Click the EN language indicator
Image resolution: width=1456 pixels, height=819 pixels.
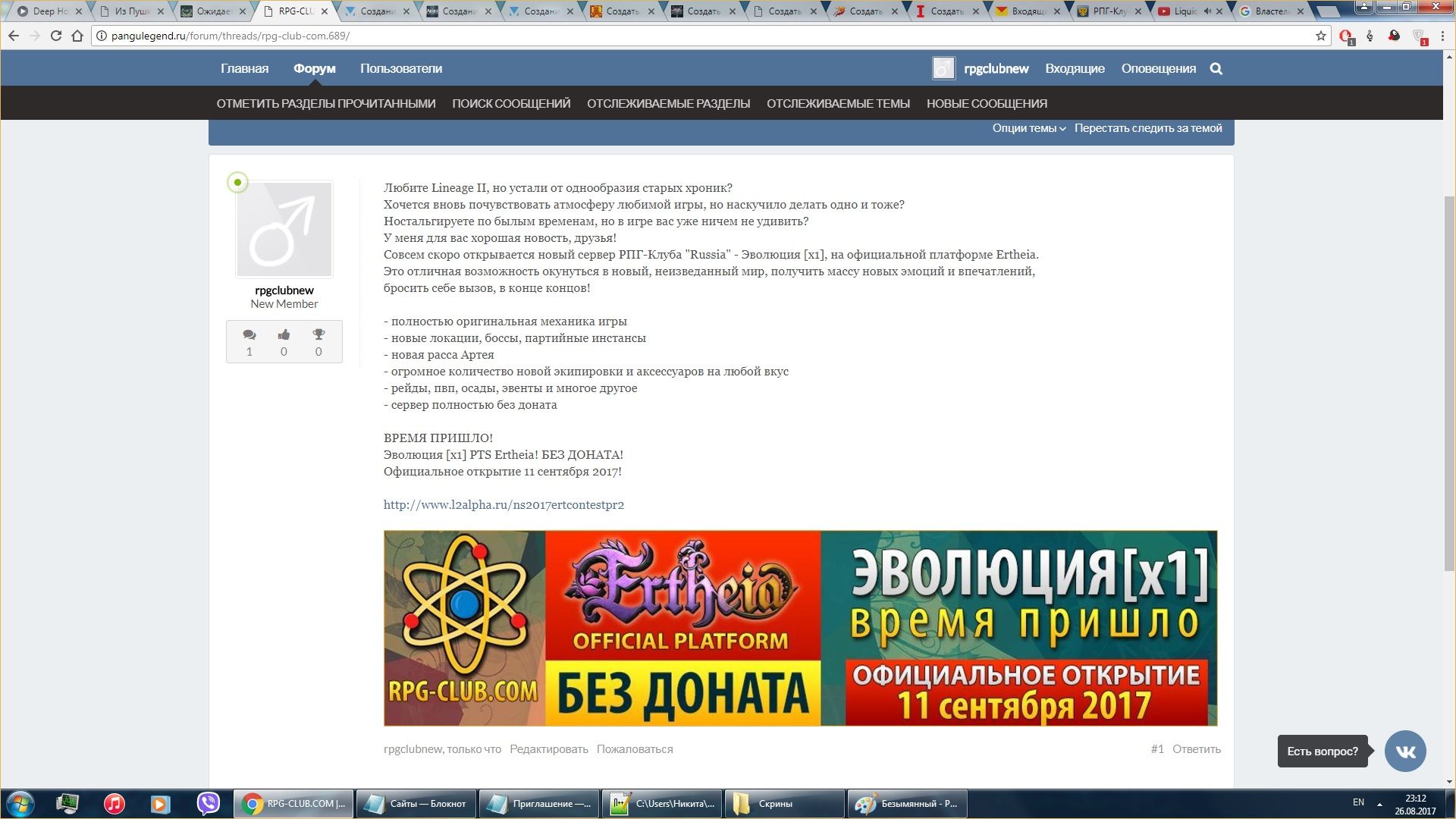tap(1358, 802)
